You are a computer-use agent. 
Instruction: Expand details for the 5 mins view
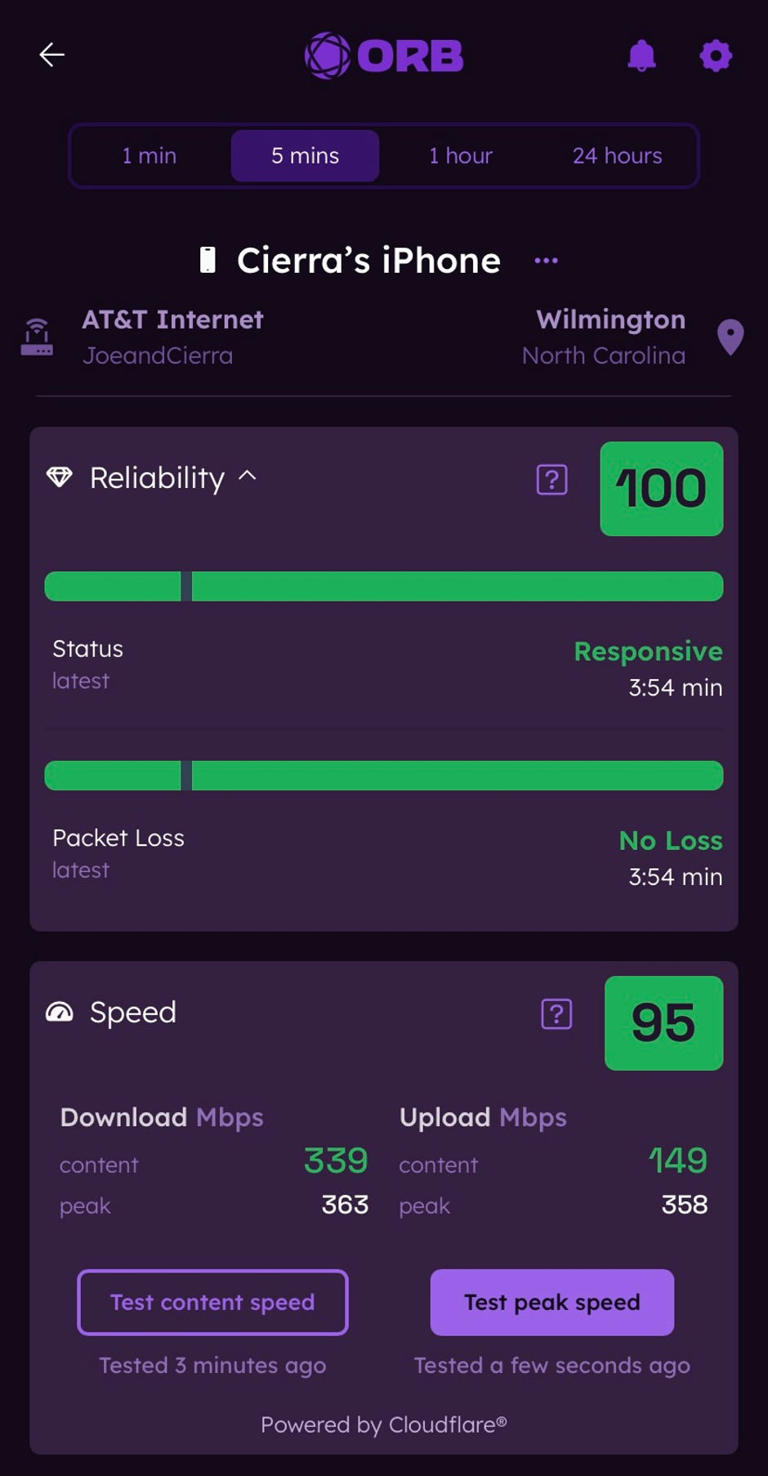[304, 156]
